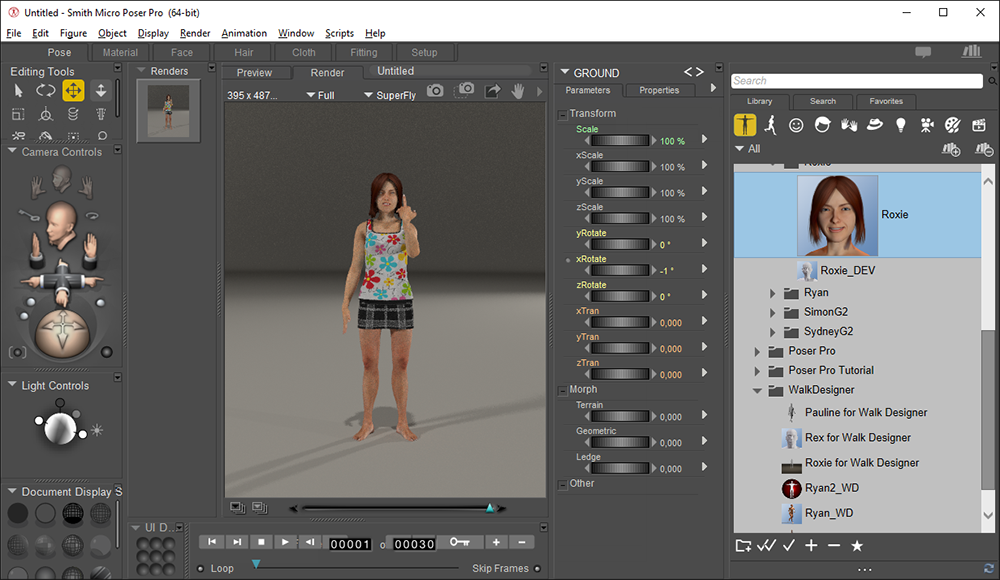The height and width of the screenshot is (580, 1000).
Task: Click the Add Library icon
Action: click(951, 149)
